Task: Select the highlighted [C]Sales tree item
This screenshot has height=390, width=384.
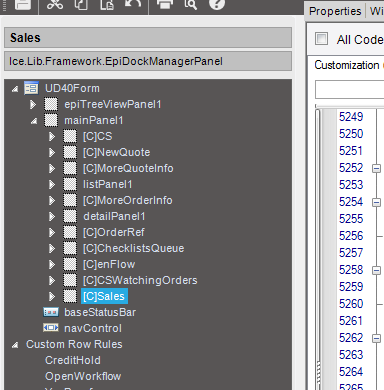Action: 104,296
